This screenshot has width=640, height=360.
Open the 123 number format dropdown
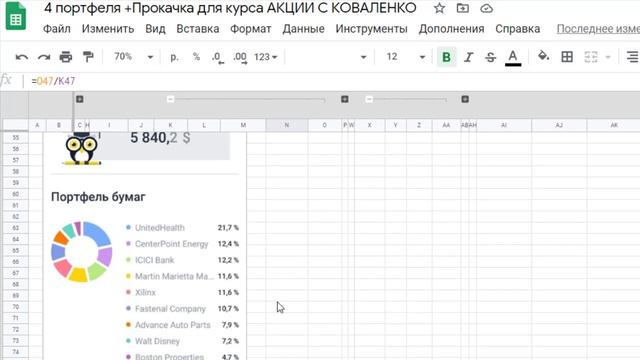click(x=266, y=57)
